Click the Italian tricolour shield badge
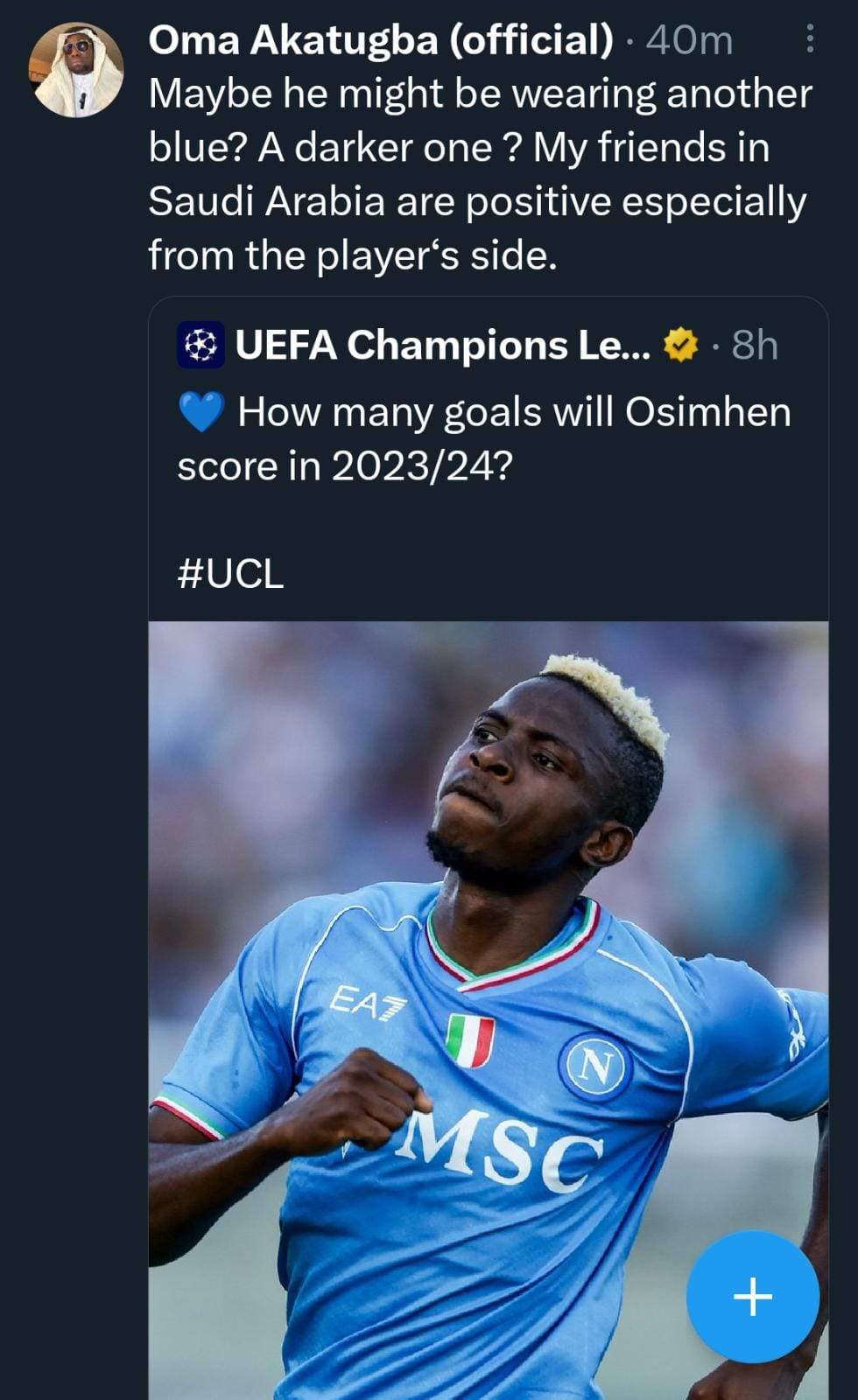This screenshot has width=858, height=1400. coord(470,1040)
